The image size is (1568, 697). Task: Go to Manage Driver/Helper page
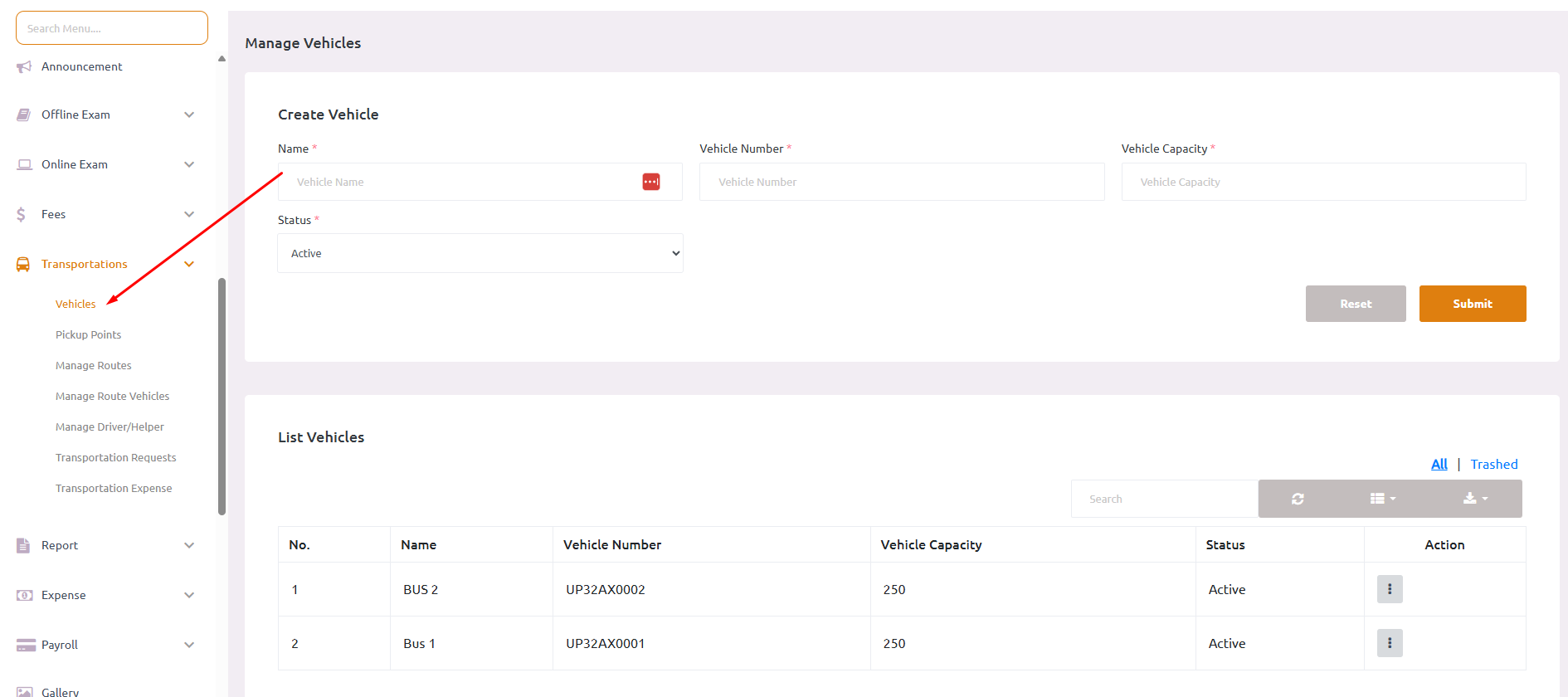click(x=110, y=426)
